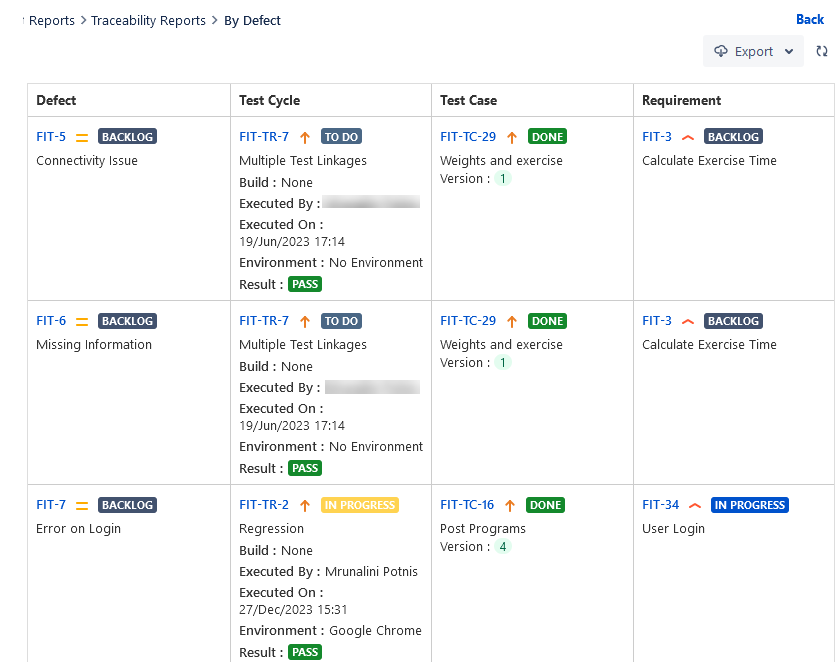The image size is (839, 662).
Task: Click the IN PROGRESS status badge for FIT-TR-2
Action: click(360, 505)
